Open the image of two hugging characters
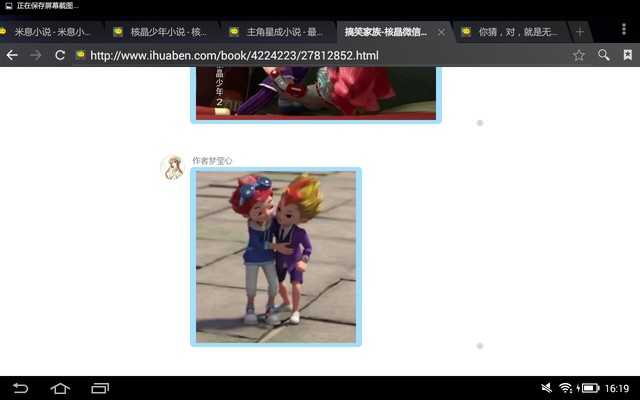Viewport: 640px width, 400px height. point(276,257)
